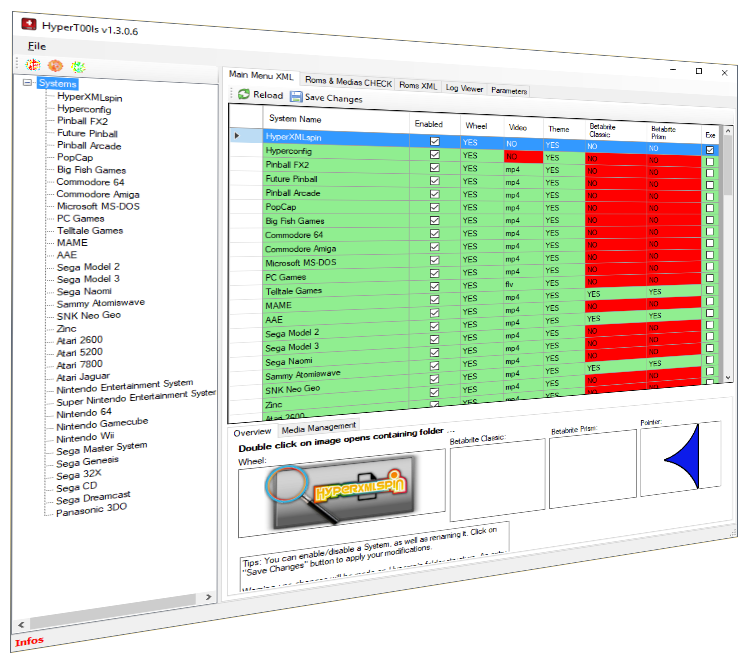Open the File menu
Image resolution: width=749 pixels, height=665 pixels.
tap(37, 46)
